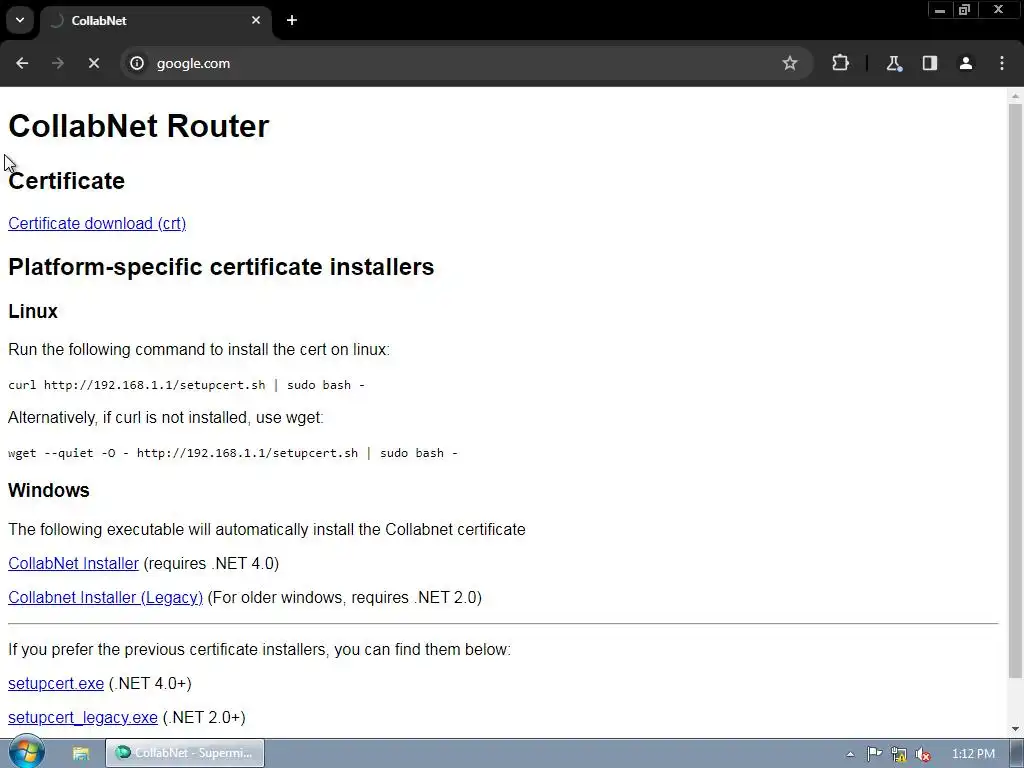Viewport: 1024px width, 768px height.
Task: Go back to the previous page
Action: point(22,63)
